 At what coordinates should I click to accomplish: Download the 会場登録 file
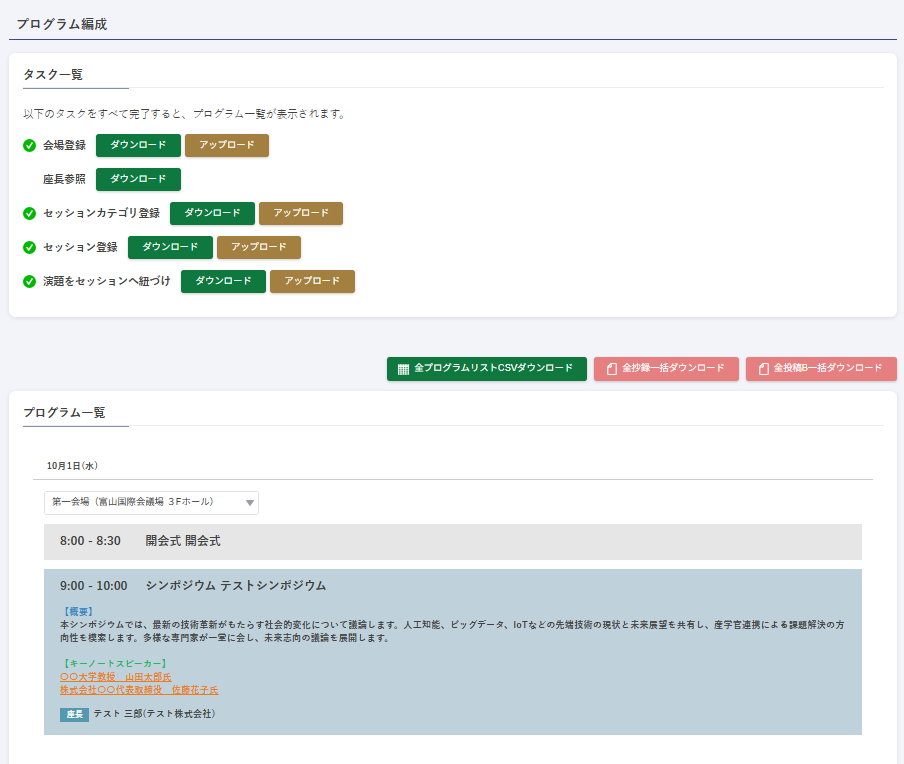[138, 145]
